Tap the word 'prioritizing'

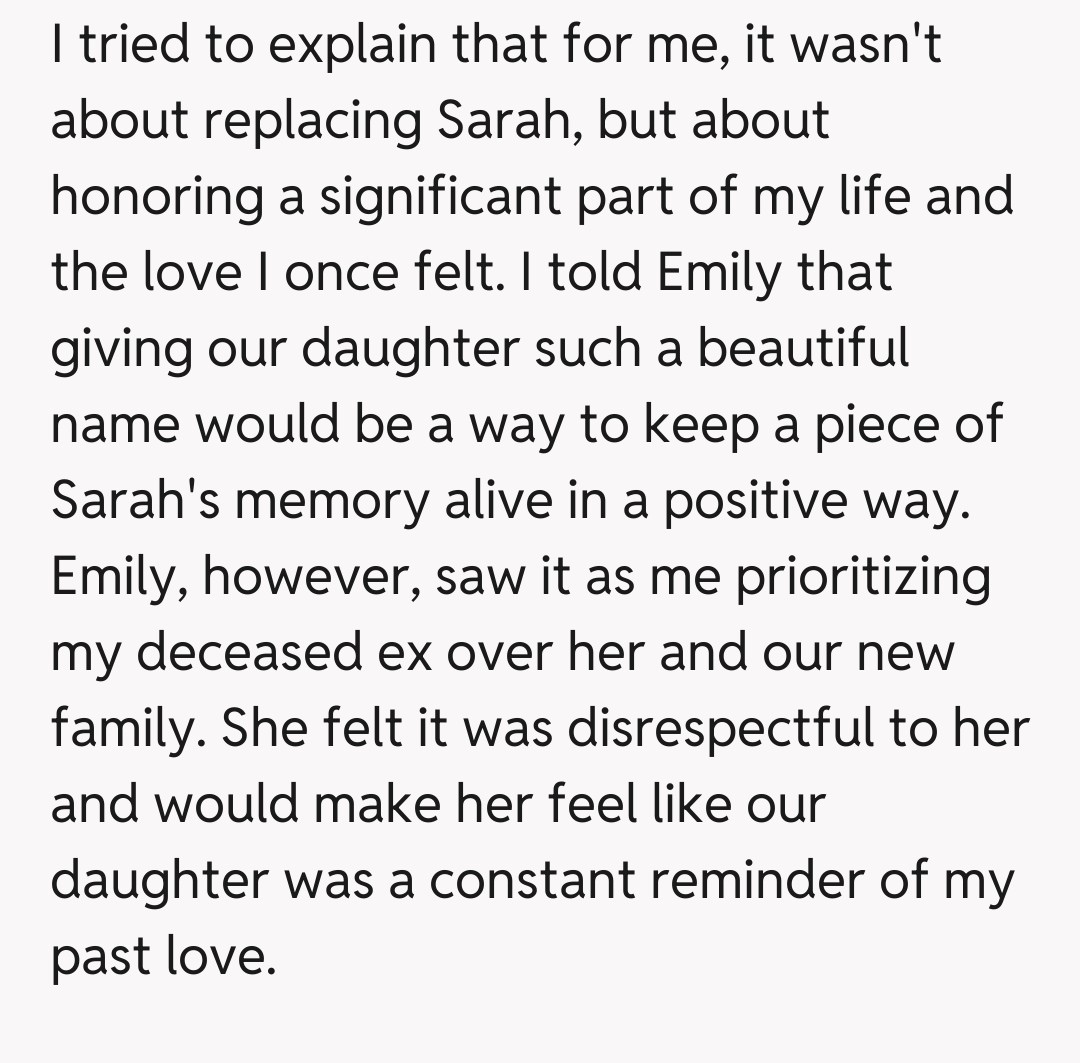tap(863, 577)
